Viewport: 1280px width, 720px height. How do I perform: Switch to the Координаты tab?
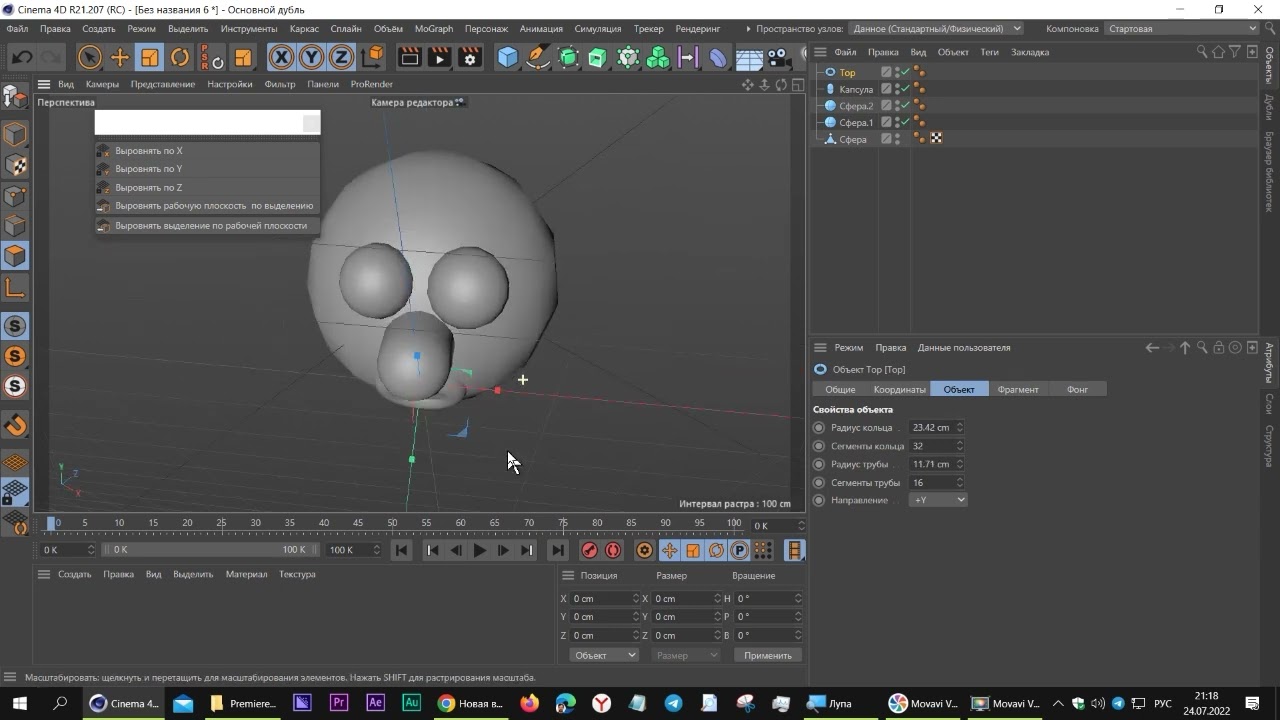[x=899, y=389]
